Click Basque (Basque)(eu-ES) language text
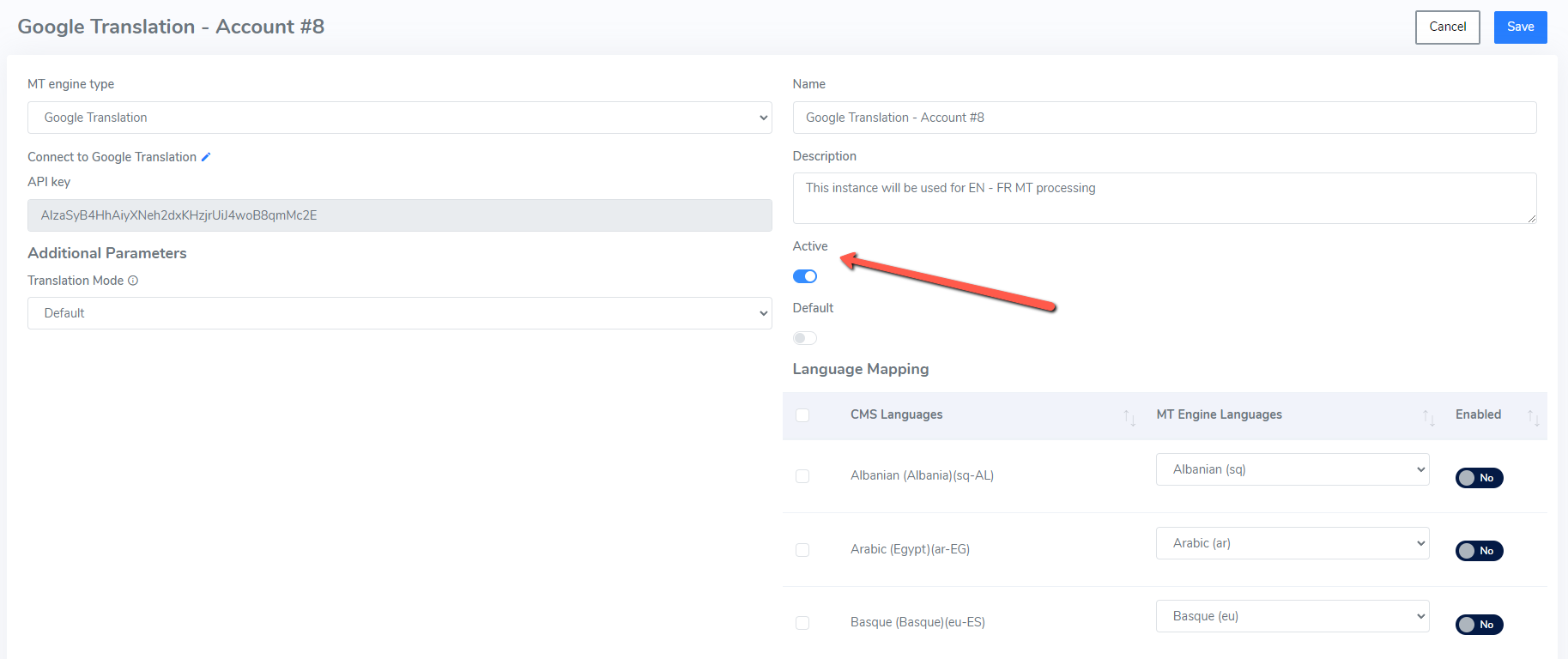 pos(917,622)
